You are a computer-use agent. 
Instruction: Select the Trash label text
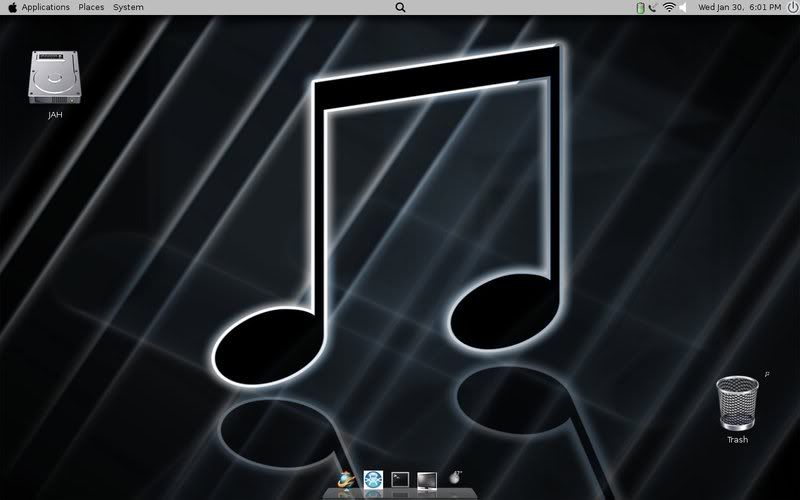[737, 439]
